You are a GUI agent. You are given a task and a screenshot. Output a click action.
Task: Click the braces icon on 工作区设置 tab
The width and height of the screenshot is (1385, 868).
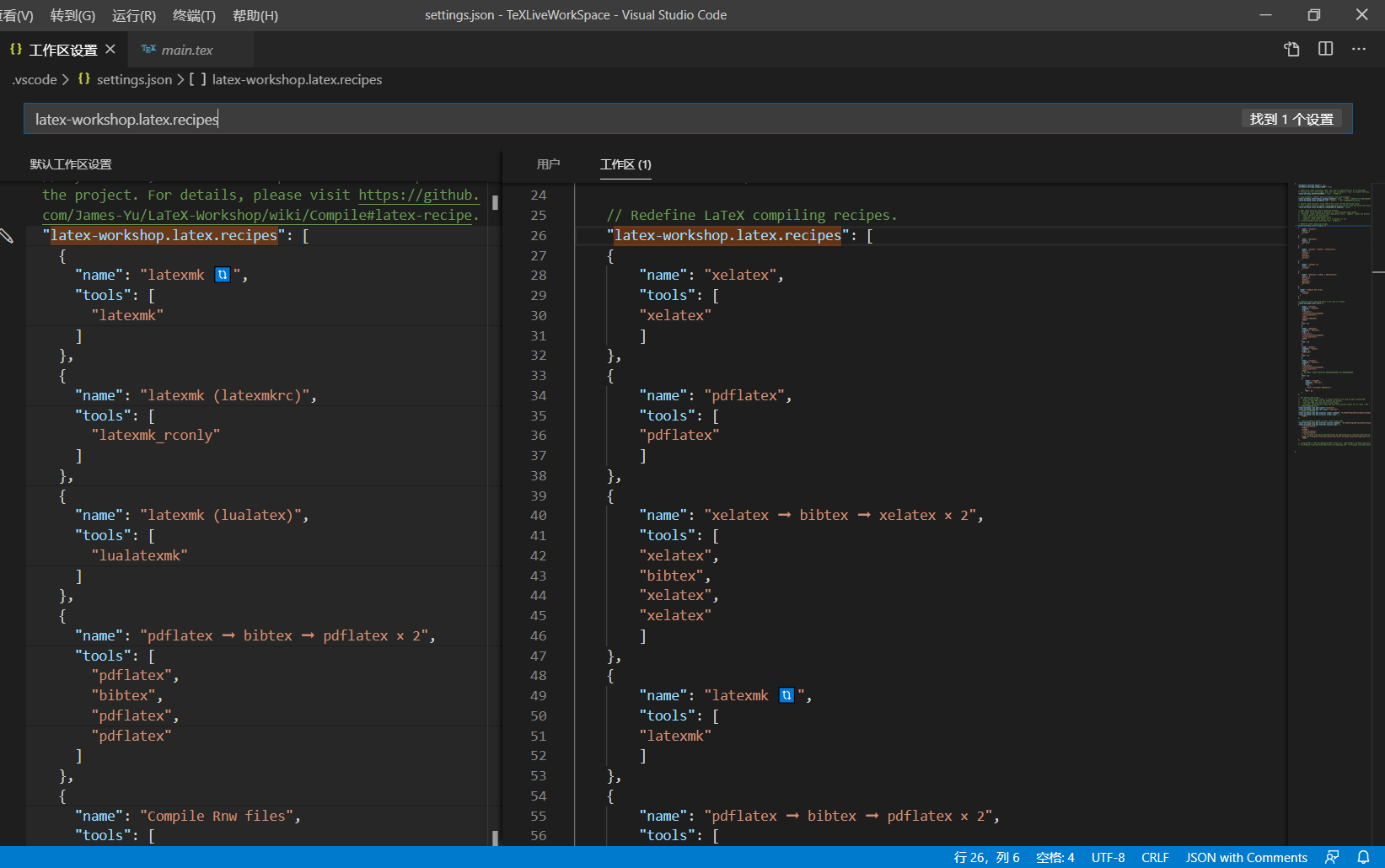click(14, 50)
